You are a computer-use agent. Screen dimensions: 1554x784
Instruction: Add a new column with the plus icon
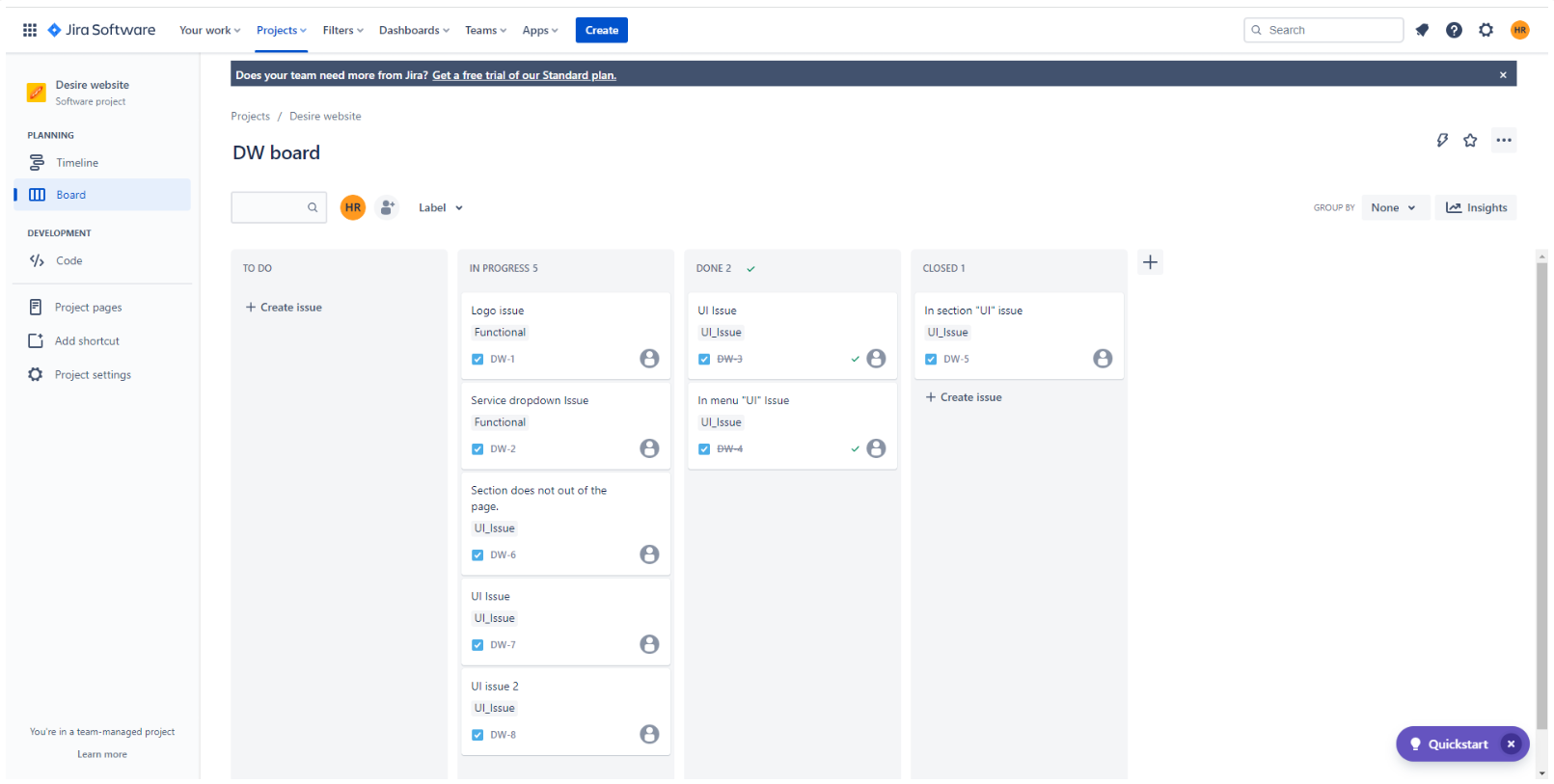[x=1150, y=262]
